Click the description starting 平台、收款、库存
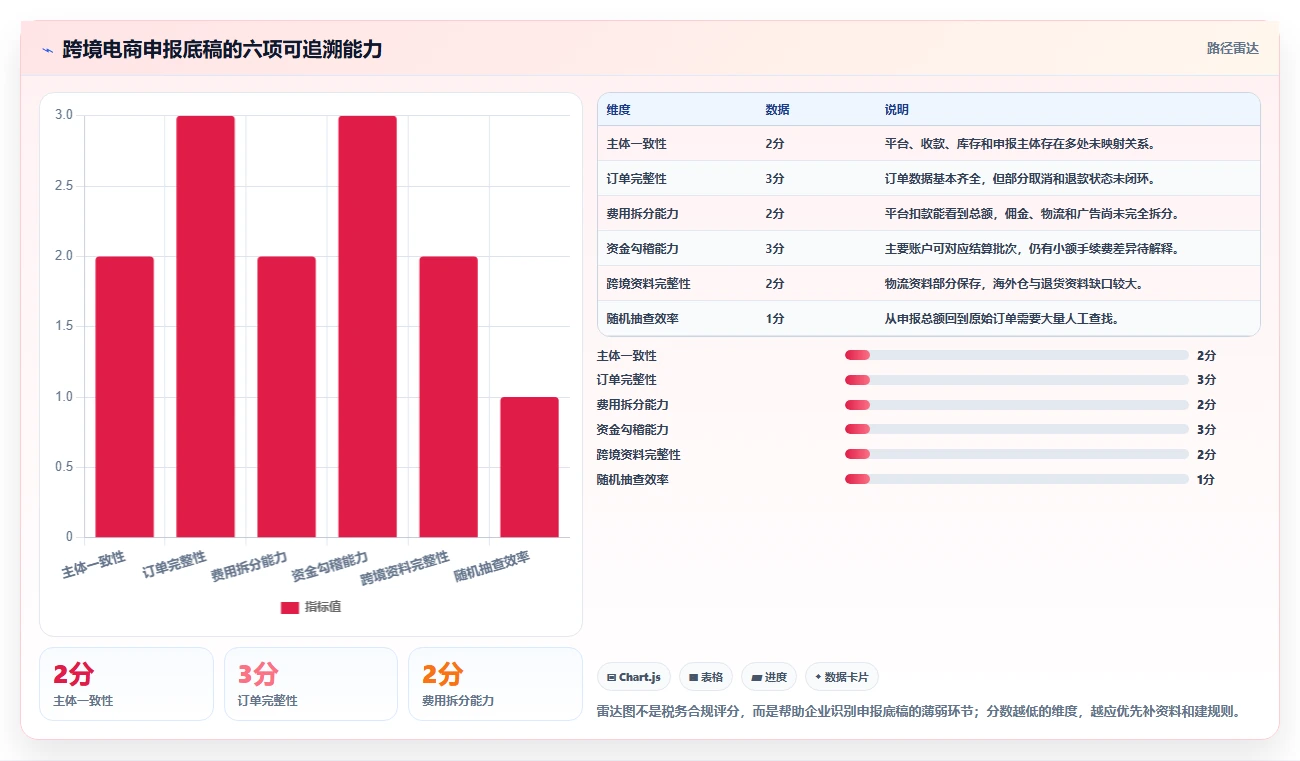1300x761 pixels. [1021, 144]
